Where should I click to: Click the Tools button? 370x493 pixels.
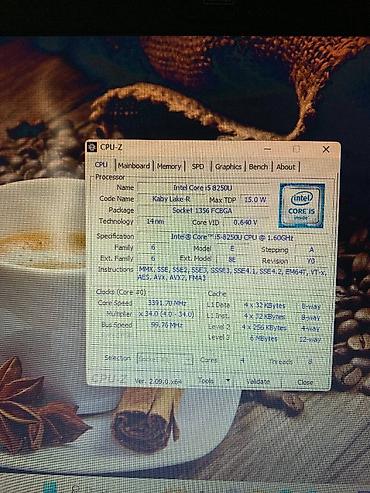tap(206, 380)
